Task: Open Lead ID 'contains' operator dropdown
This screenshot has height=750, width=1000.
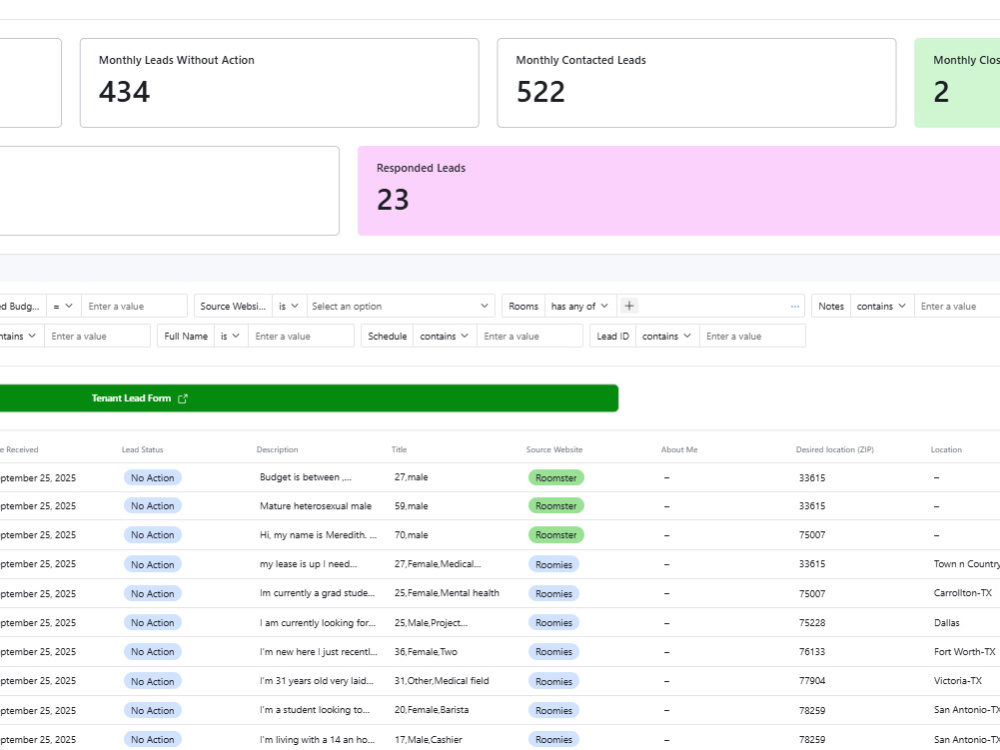Action: [x=666, y=336]
